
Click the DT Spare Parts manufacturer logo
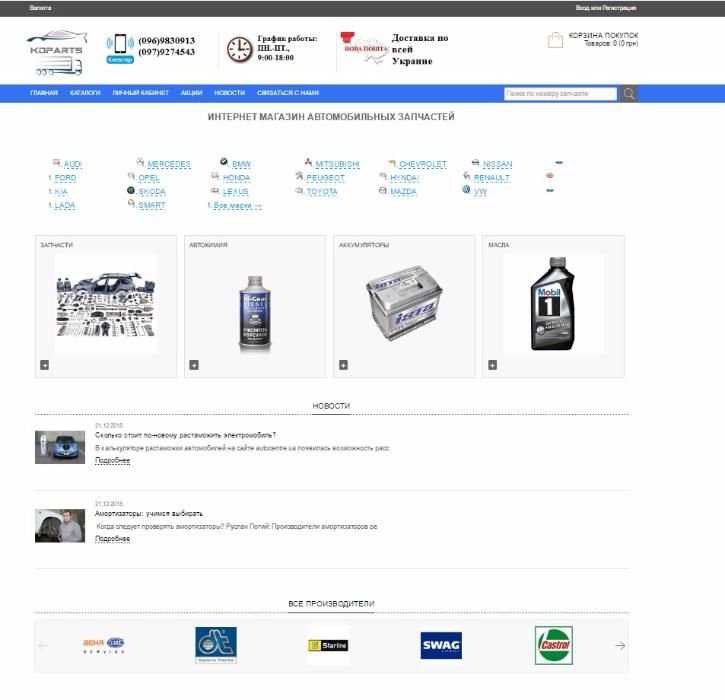[216, 645]
